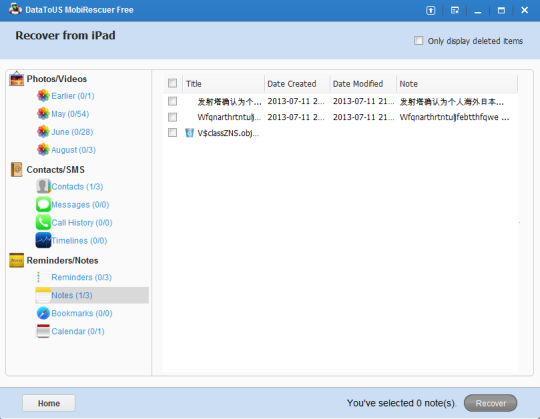Screen dimensions: 540x419
Task: Click the V$classZNS.obj... note title
Action: (228, 133)
